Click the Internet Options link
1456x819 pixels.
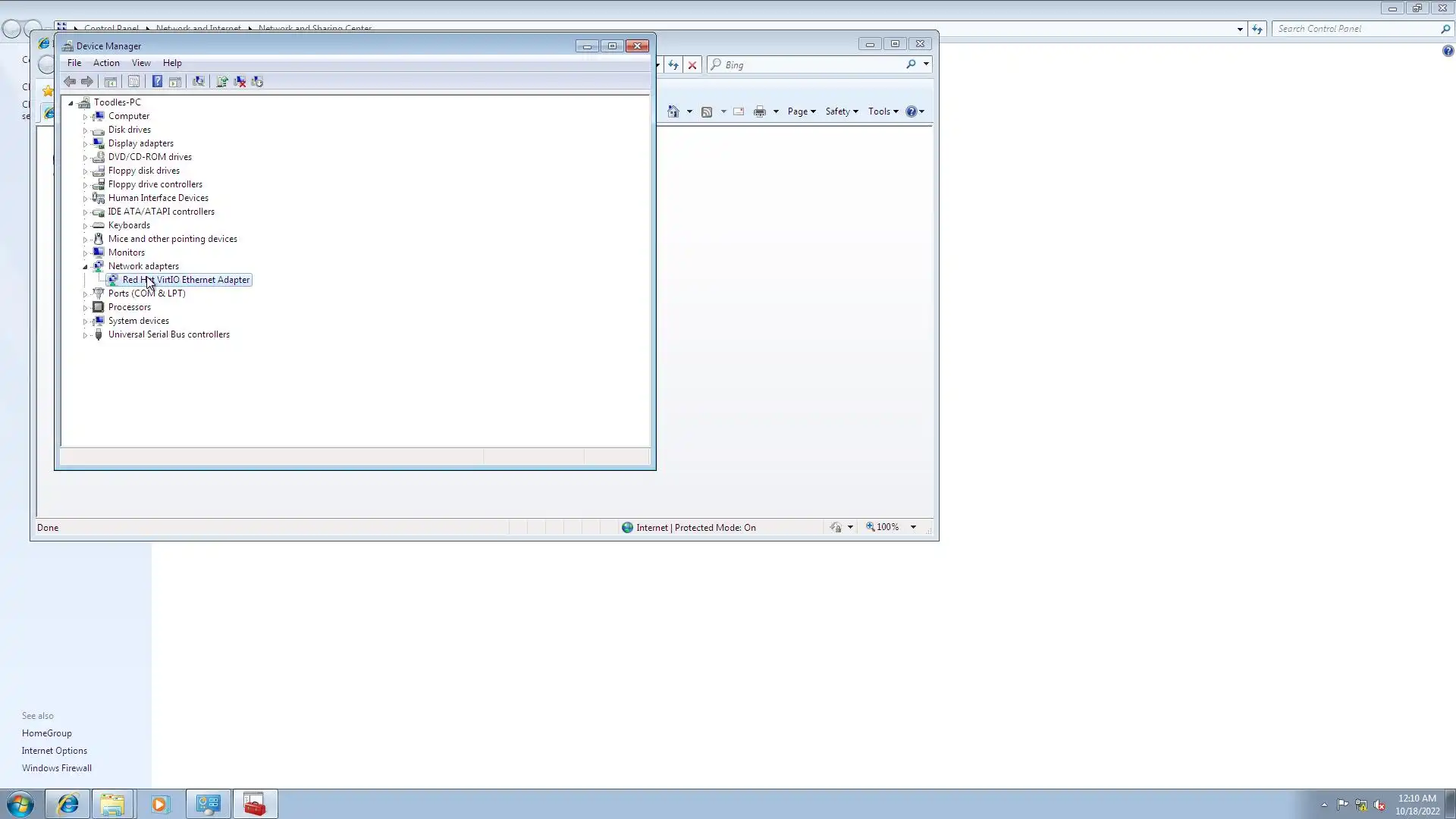(x=54, y=751)
